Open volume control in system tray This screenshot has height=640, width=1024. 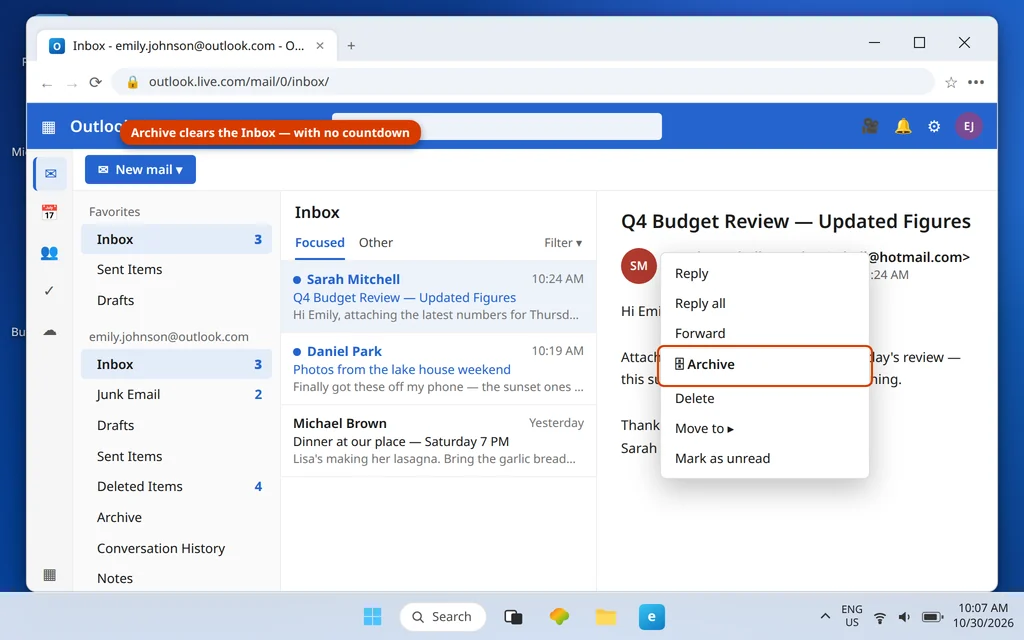pyautogui.click(x=904, y=617)
